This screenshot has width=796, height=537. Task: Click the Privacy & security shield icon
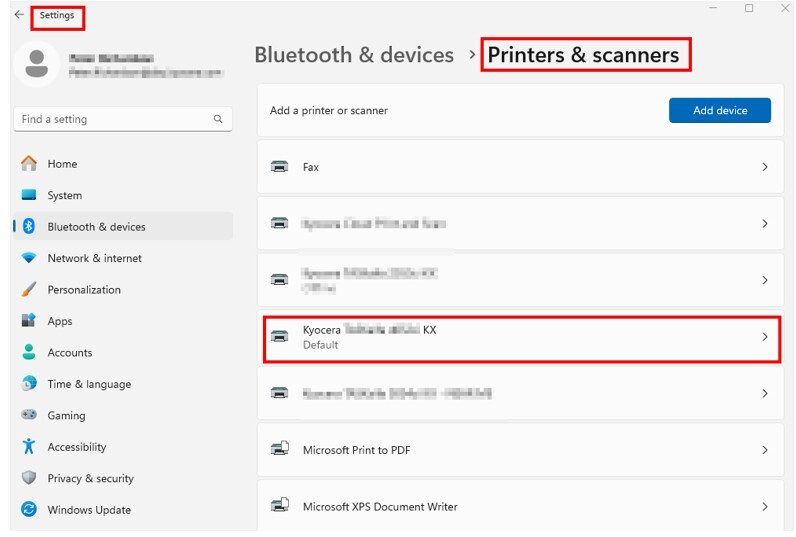pos(29,478)
